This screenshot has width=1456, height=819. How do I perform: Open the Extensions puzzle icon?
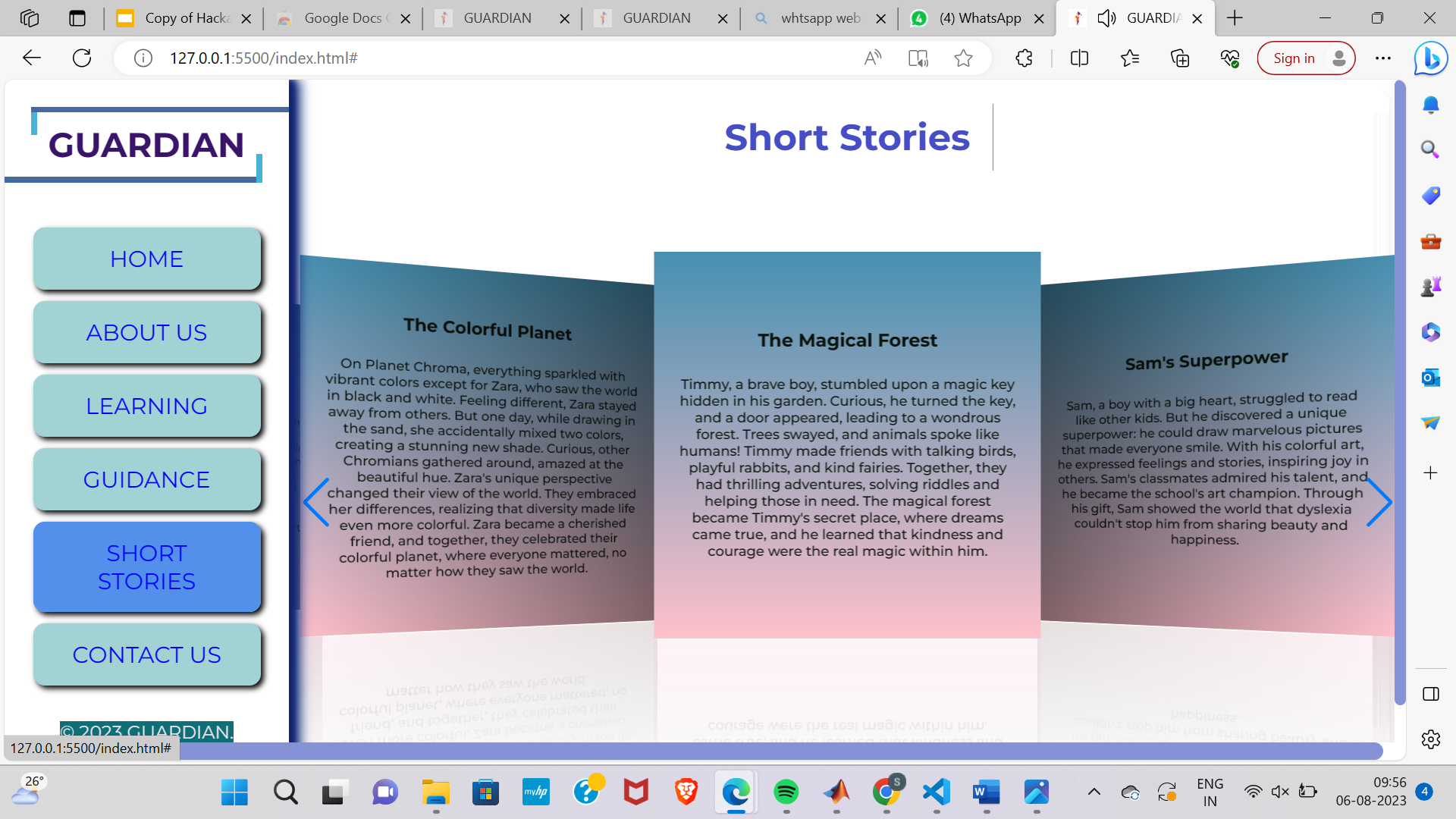[1024, 58]
